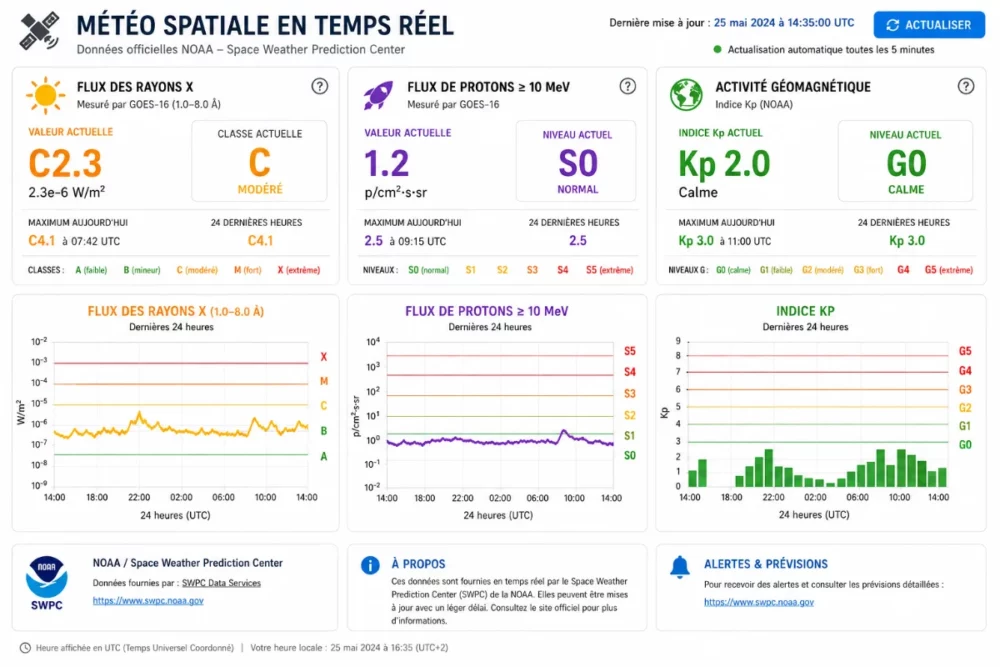Open help icon for Flux de protons
This screenshot has width=1000, height=667.
click(x=628, y=86)
